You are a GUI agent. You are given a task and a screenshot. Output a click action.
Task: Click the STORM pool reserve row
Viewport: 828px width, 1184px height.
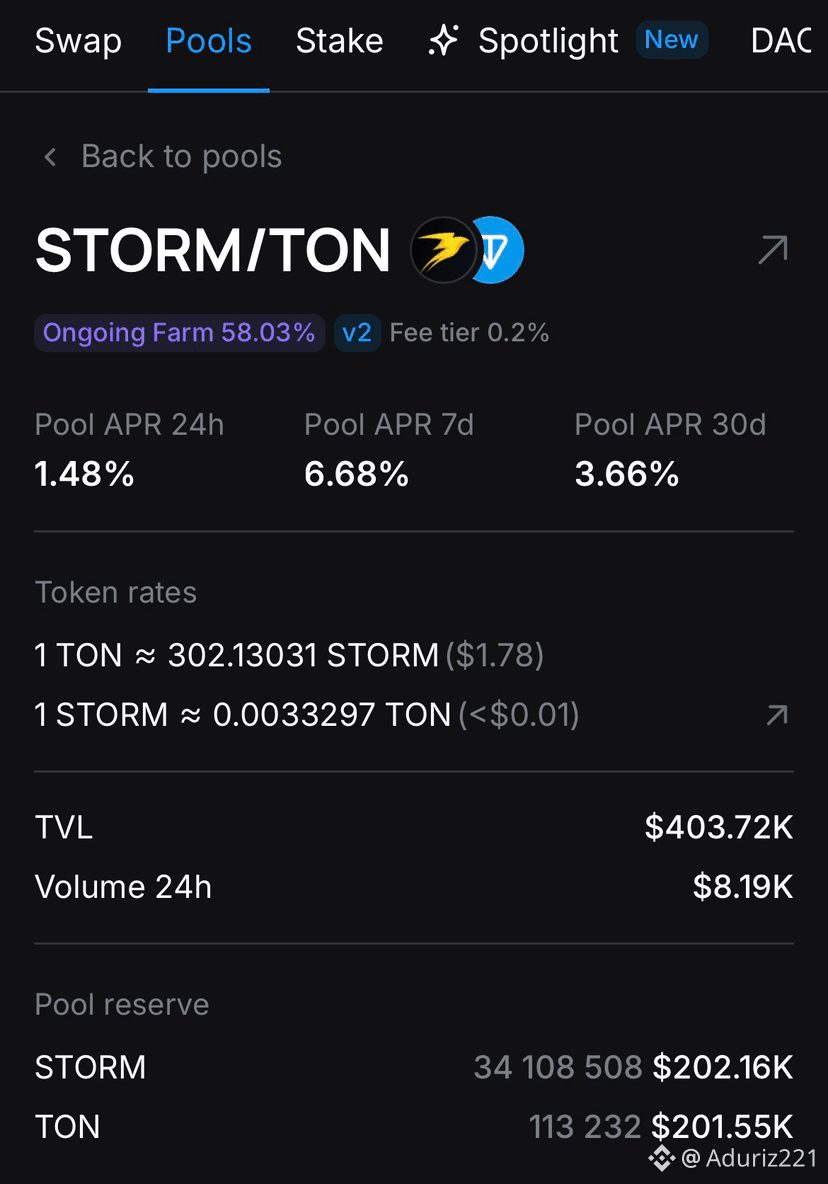pos(414,1067)
